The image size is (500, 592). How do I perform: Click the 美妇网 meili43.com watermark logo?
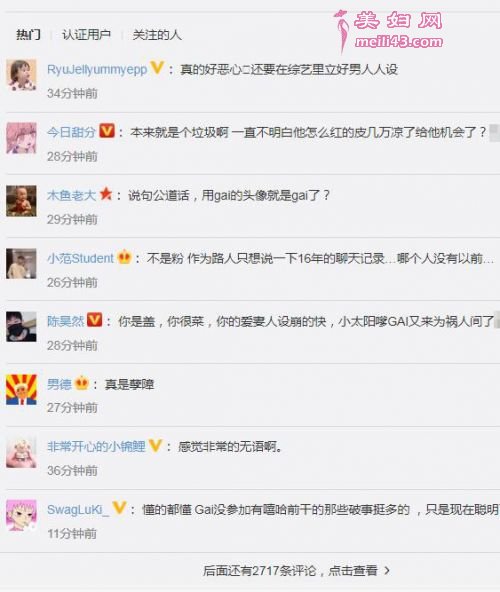pos(389,31)
